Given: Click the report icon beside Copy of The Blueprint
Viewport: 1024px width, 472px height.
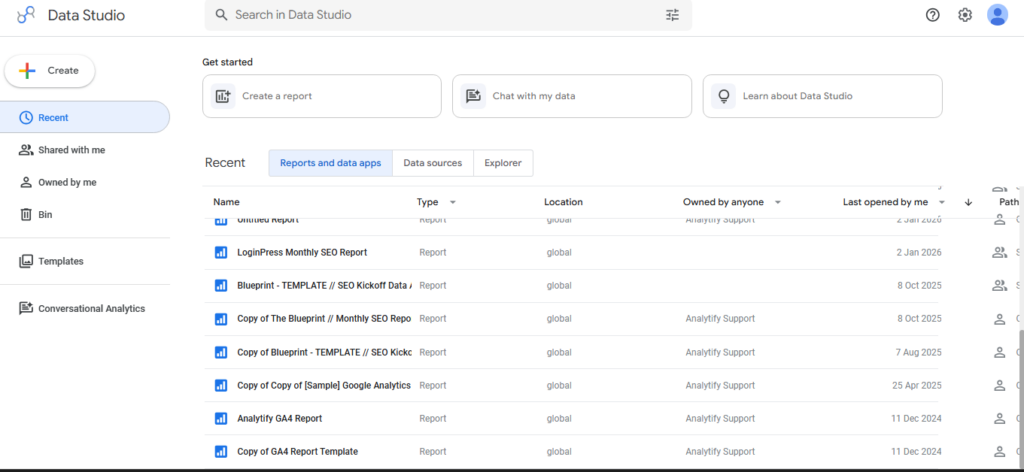Looking at the screenshot, I should (x=221, y=319).
